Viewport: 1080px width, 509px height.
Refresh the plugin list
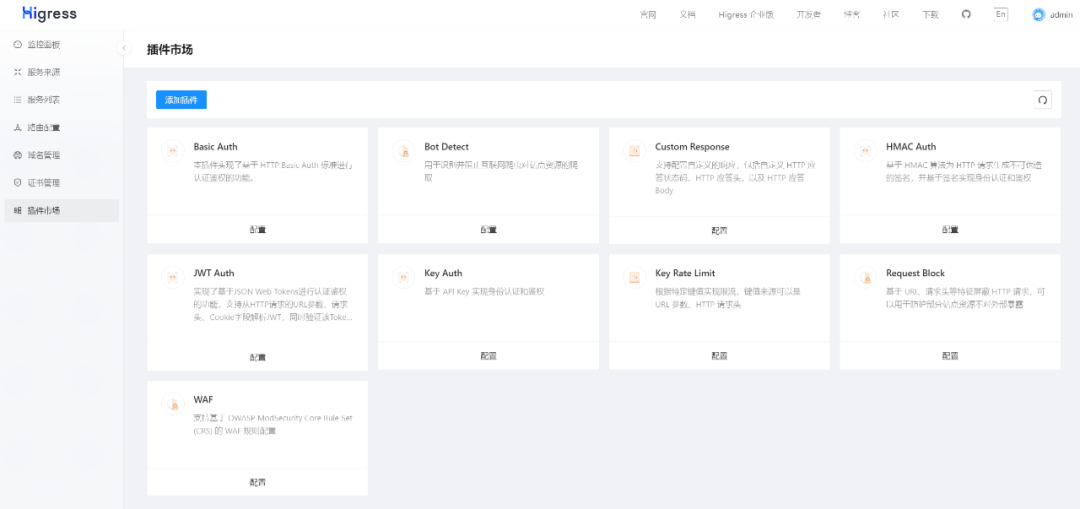click(1043, 100)
